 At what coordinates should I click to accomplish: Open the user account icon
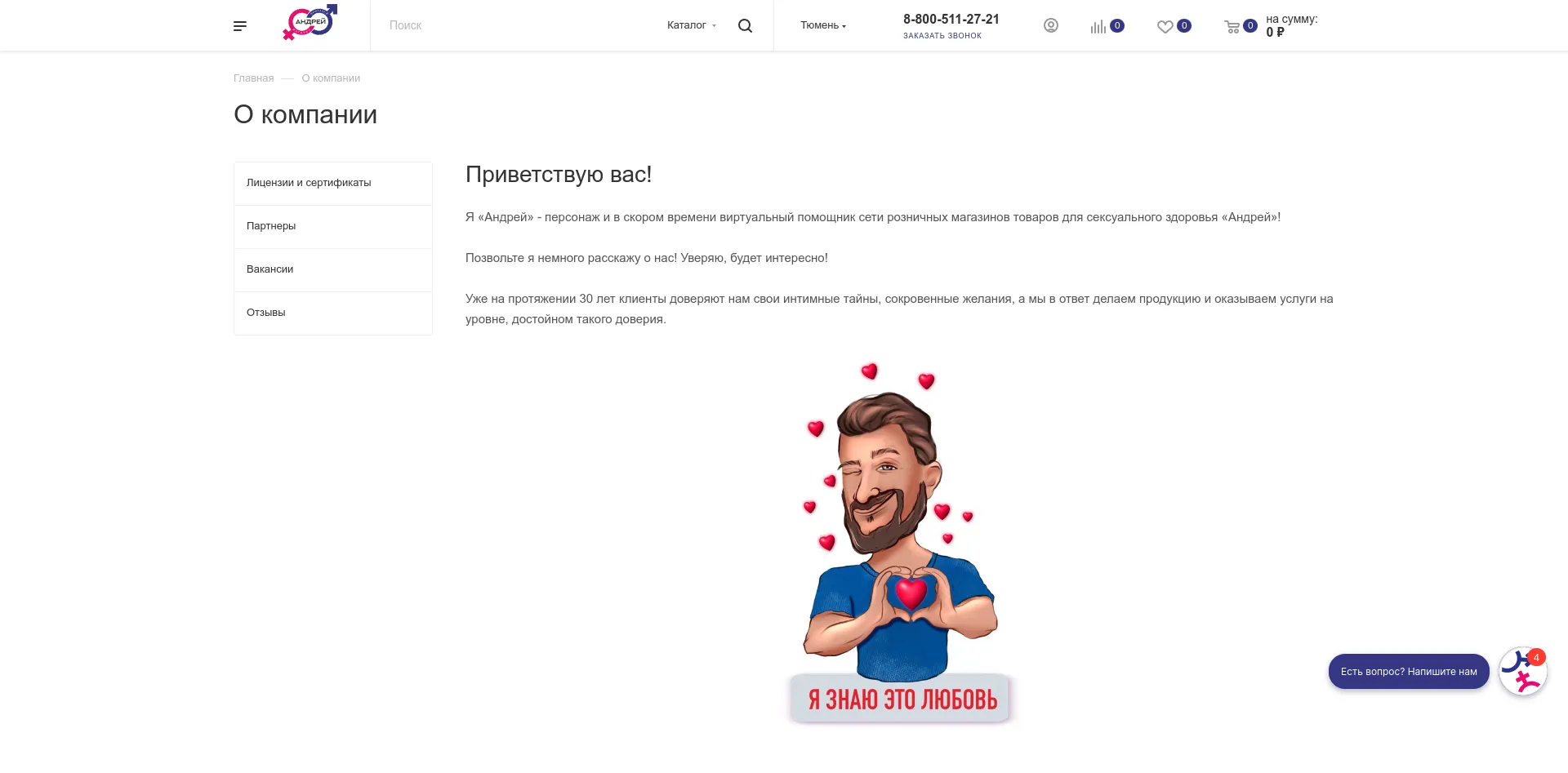click(1051, 25)
